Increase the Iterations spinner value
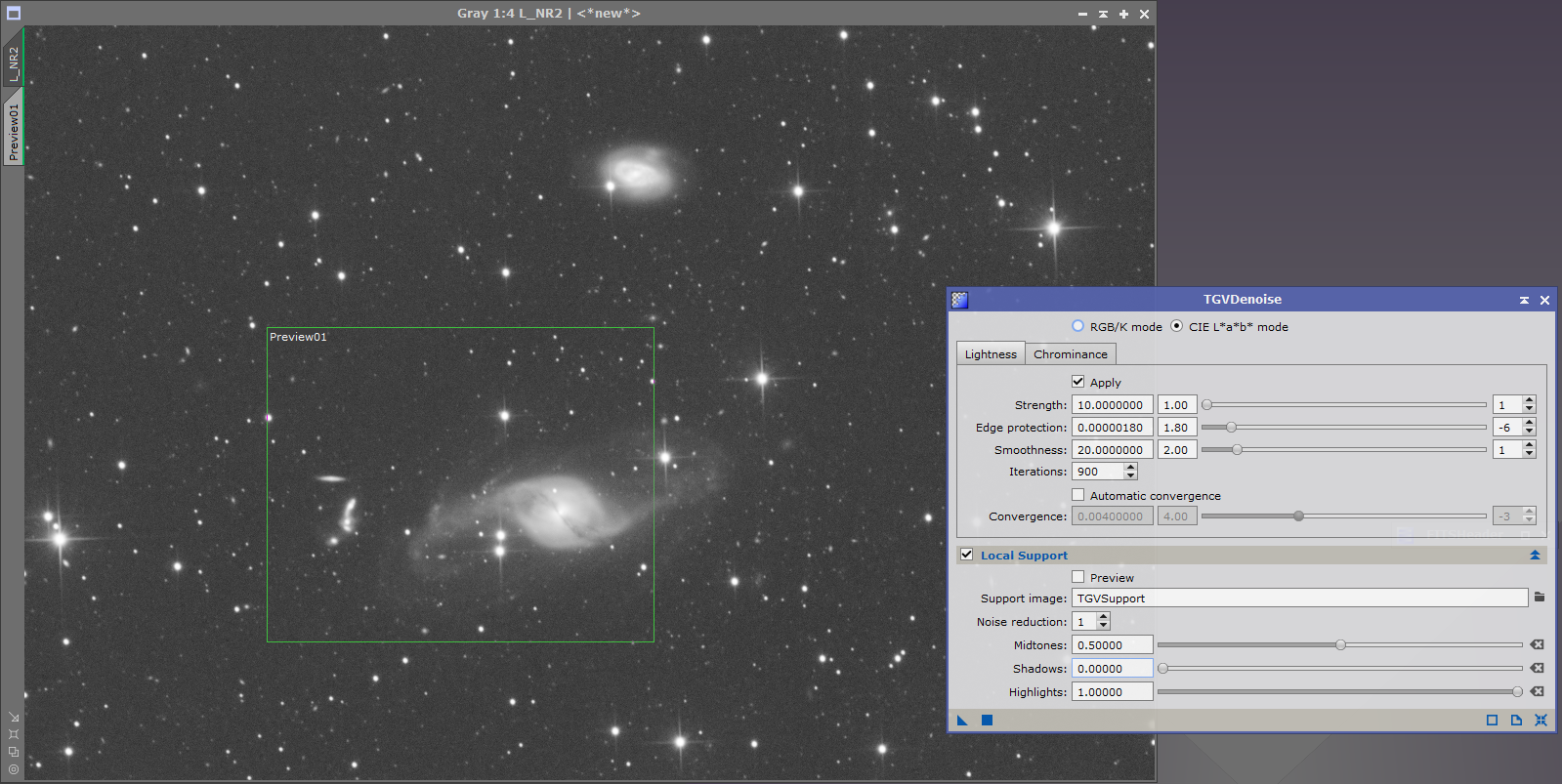Screen dimensions: 1562x784 pos(1130,468)
